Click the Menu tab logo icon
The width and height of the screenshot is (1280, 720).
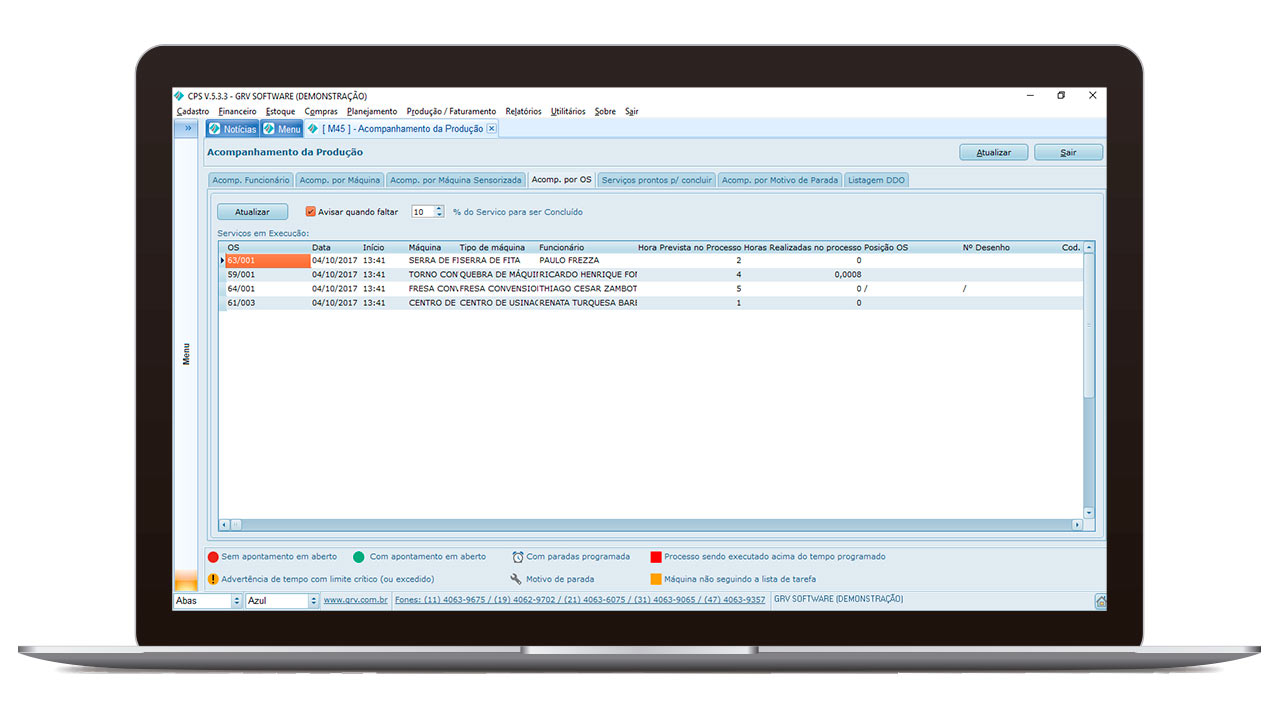coord(269,129)
